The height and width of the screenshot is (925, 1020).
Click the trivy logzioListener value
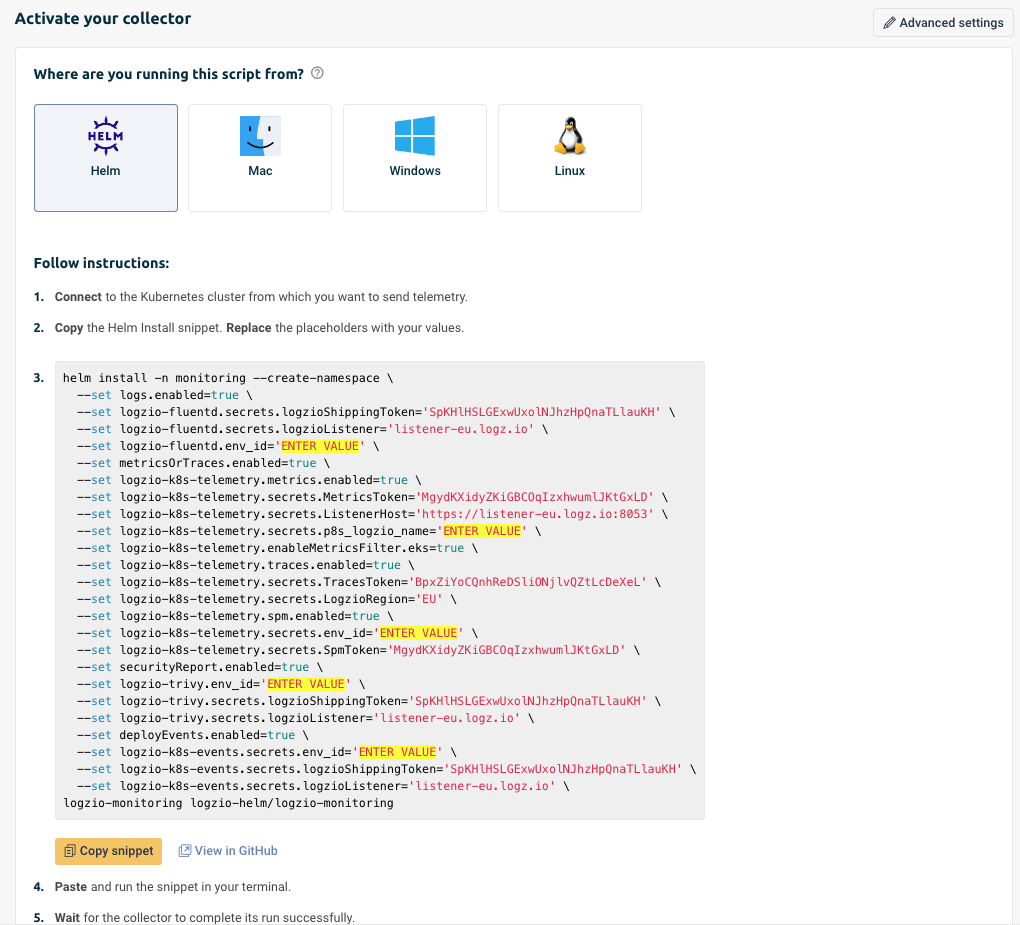(x=447, y=718)
